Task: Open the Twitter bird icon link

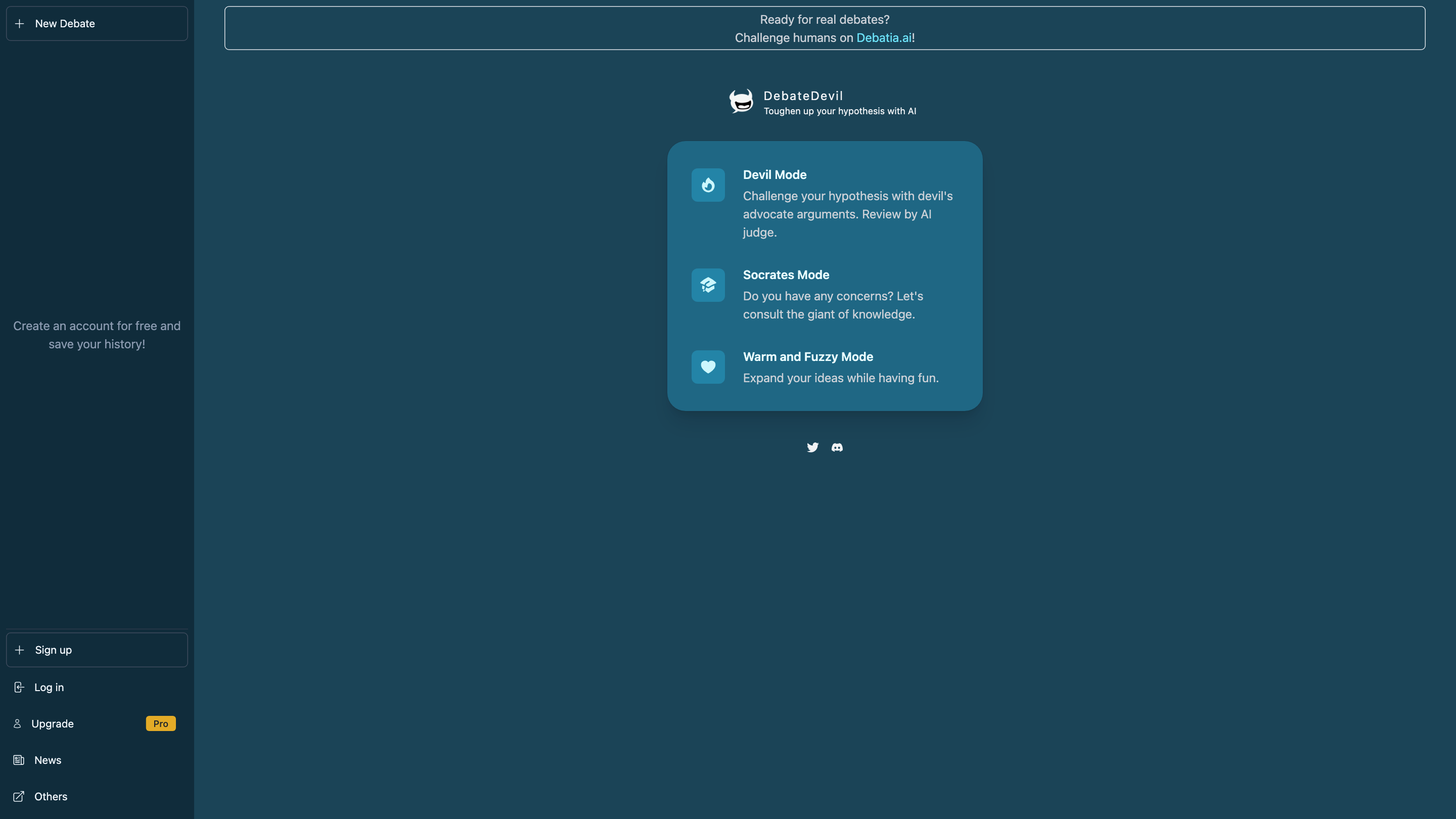Action: pyautogui.click(x=812, y=447)
